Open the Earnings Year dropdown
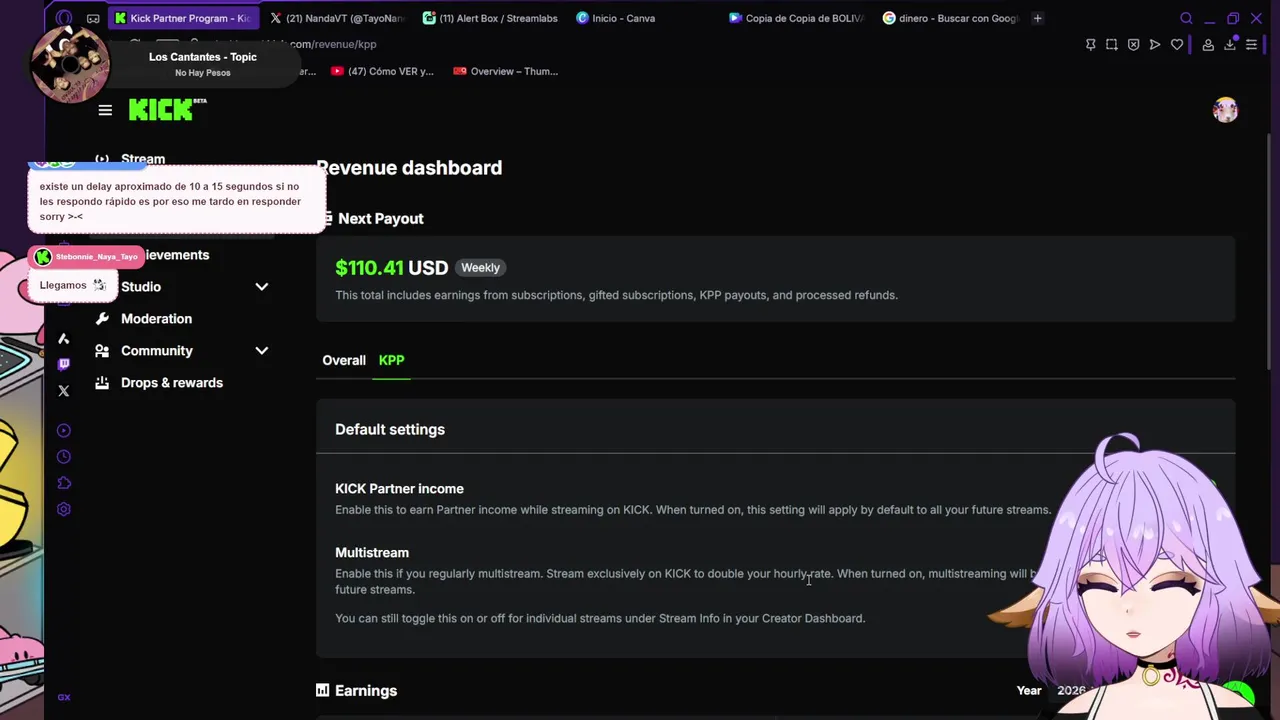1280x720 pixels. [x=1071, y=690]
